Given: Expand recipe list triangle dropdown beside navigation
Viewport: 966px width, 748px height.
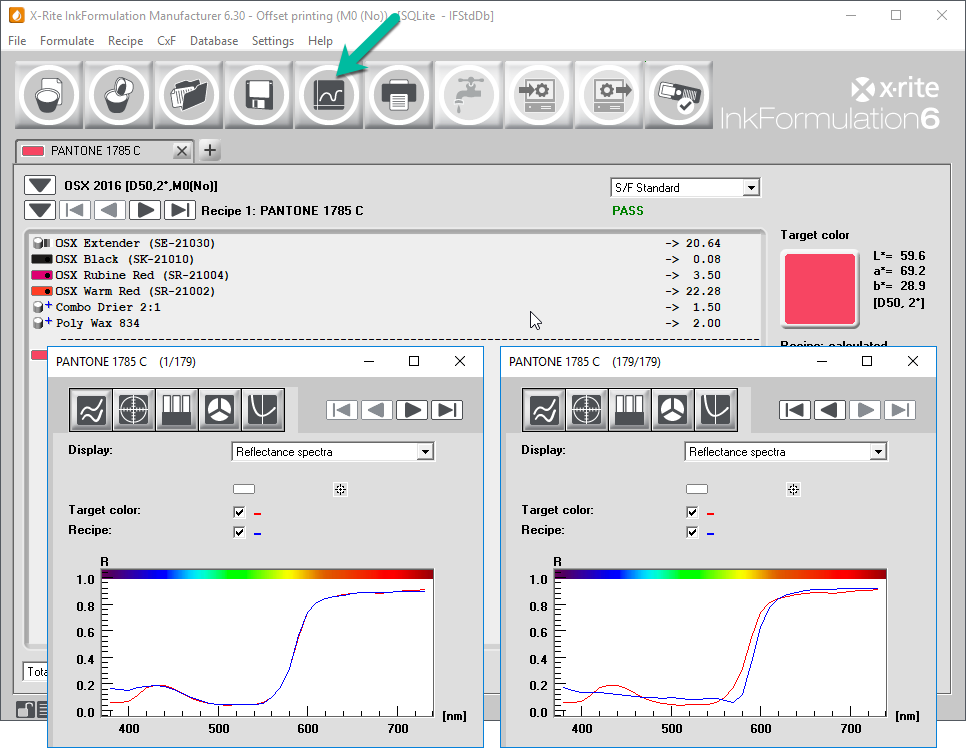Looking at the screenshot, I should [40, 210].
